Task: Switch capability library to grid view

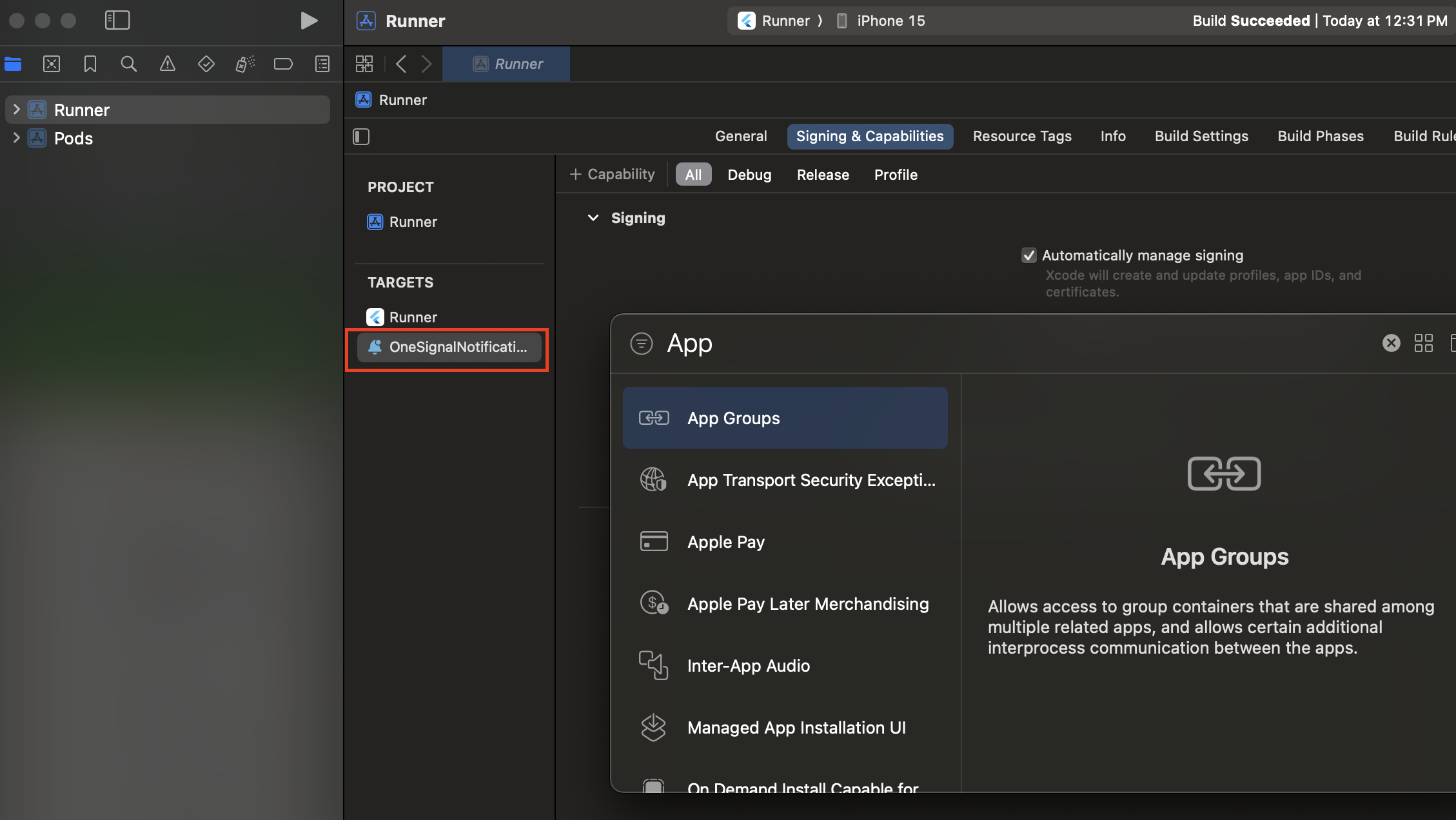Action: (1424, 343)
